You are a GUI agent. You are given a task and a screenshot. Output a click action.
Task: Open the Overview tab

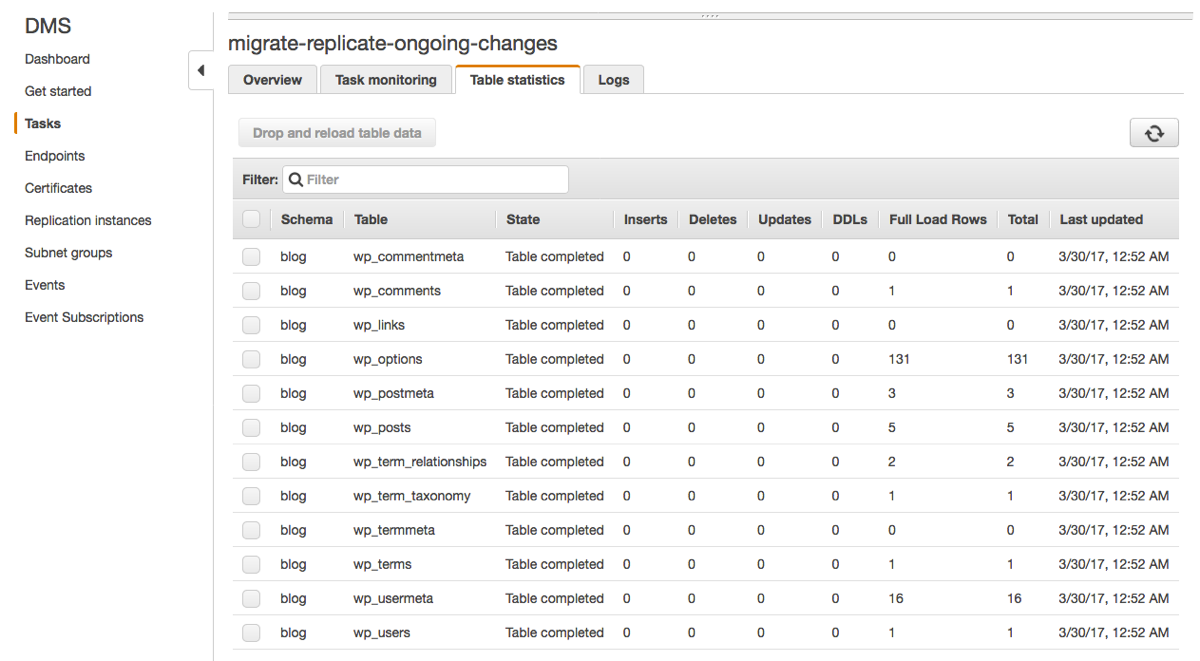click(x=272, y=80)
